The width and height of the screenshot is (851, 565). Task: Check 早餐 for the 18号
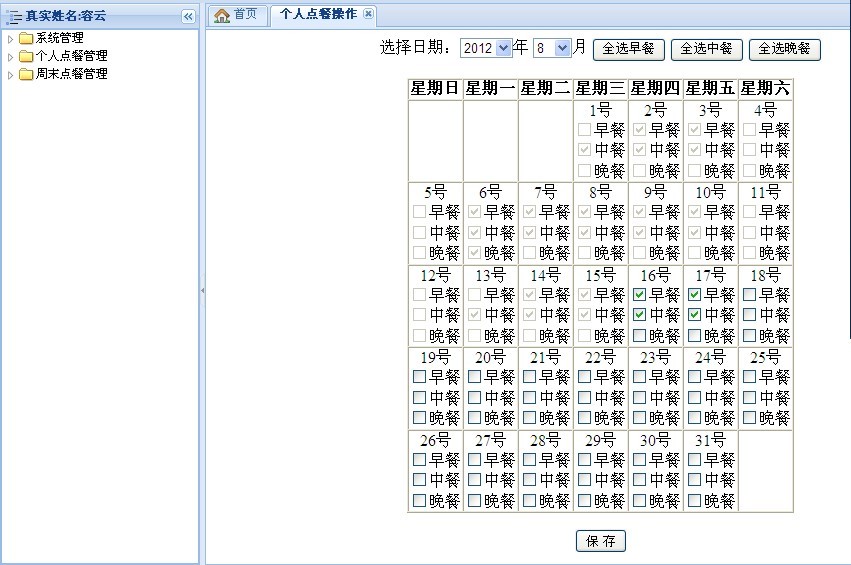point(750,295)
